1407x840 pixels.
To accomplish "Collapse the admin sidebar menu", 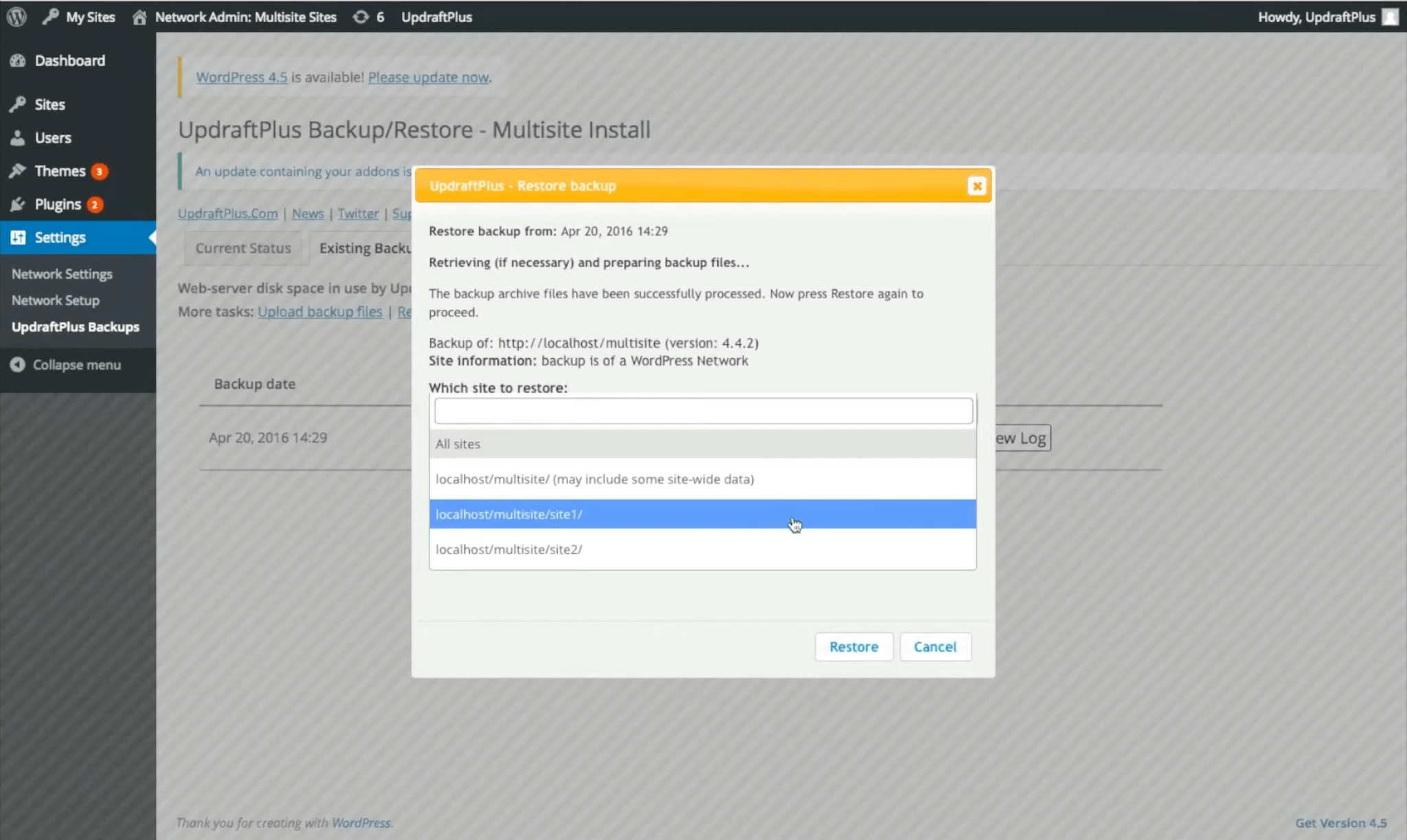I will 65,365.
